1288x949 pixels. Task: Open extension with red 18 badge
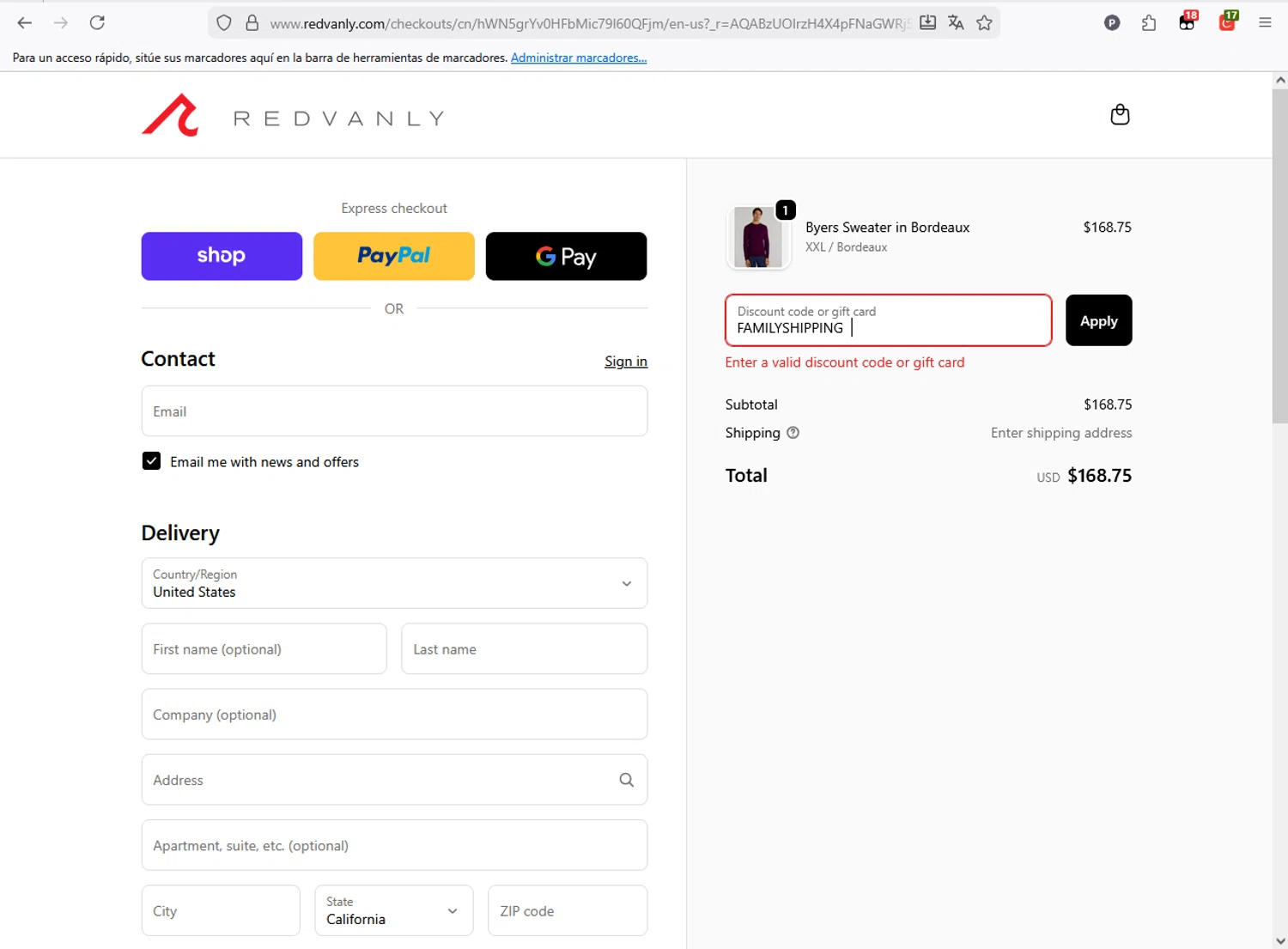coord(1188,21)
